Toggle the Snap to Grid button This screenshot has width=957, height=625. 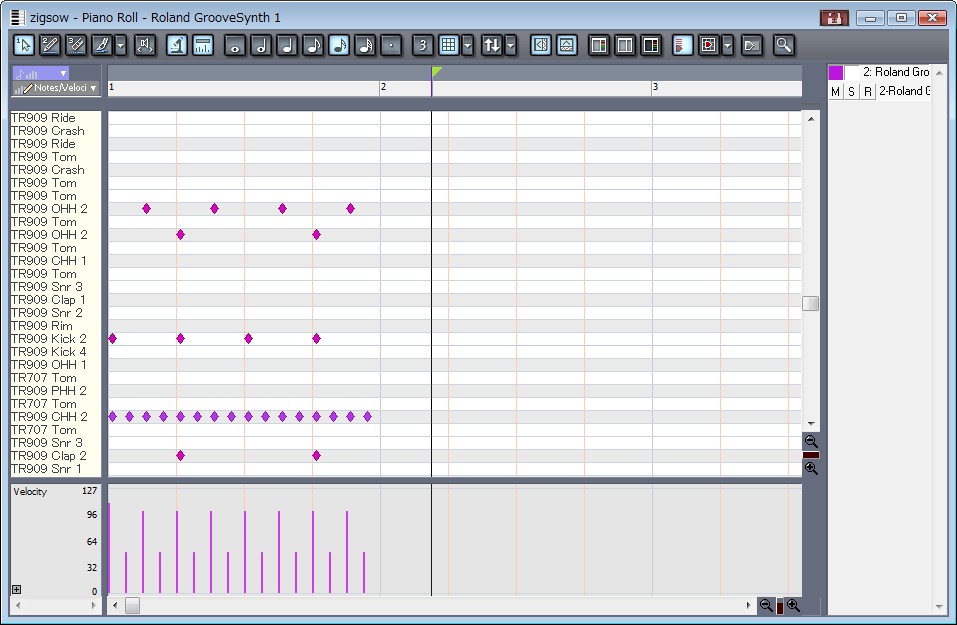coord(448,45)
